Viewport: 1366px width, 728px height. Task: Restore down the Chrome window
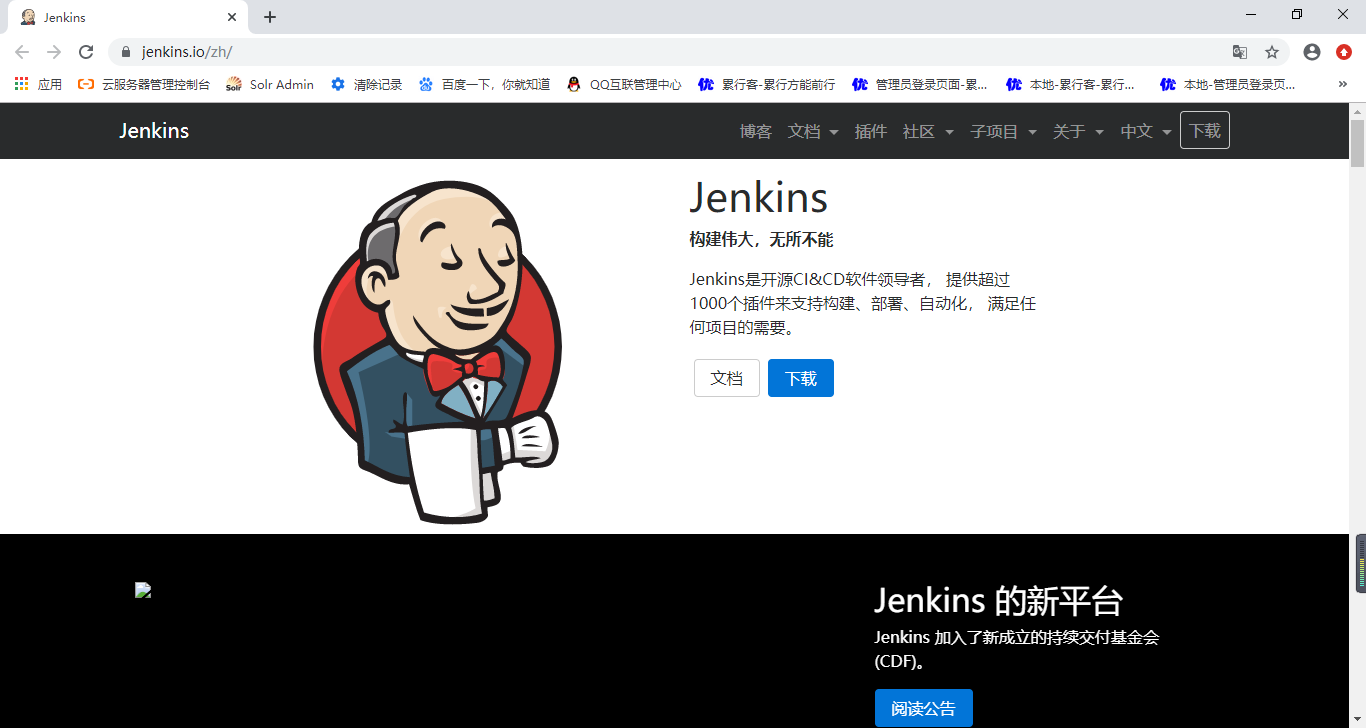tap(1297, 14)
